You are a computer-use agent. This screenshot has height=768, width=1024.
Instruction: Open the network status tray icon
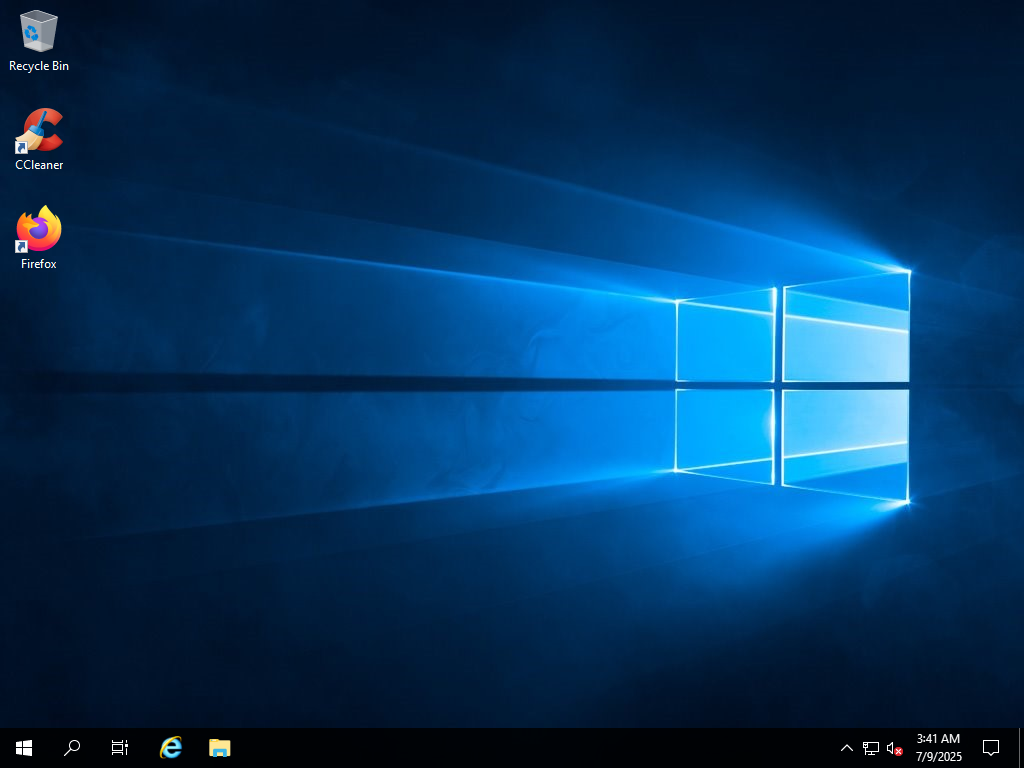(x=871, y=748)
